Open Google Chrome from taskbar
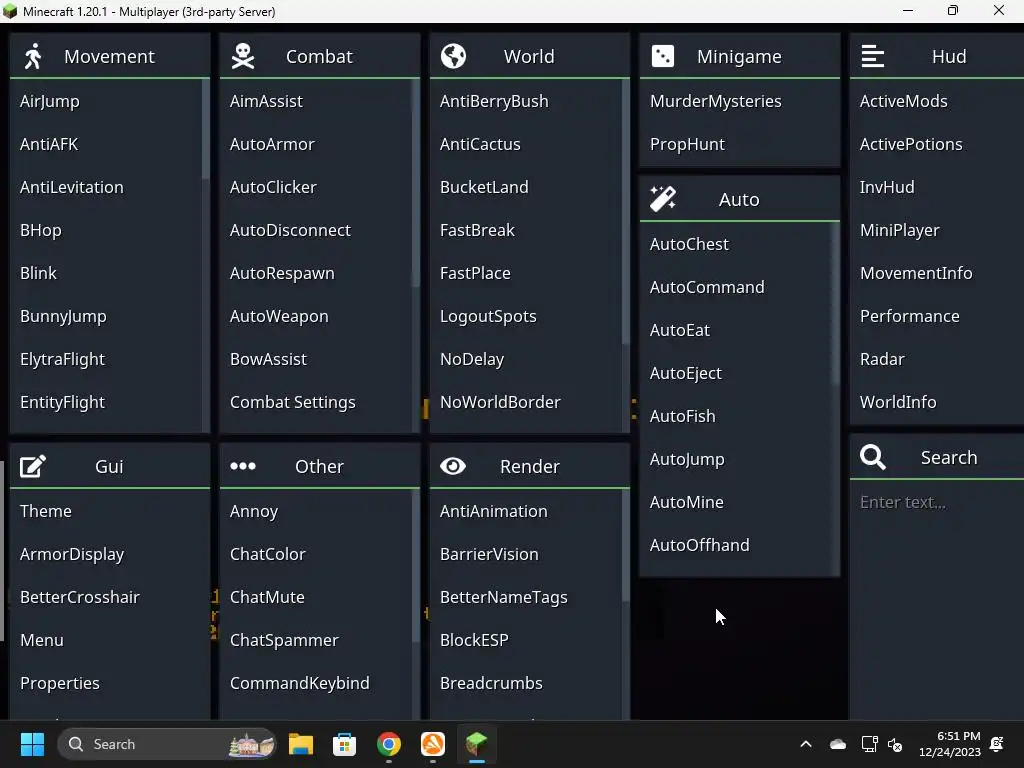Screen dimensions: 1024x768 [x=389, y=744]
